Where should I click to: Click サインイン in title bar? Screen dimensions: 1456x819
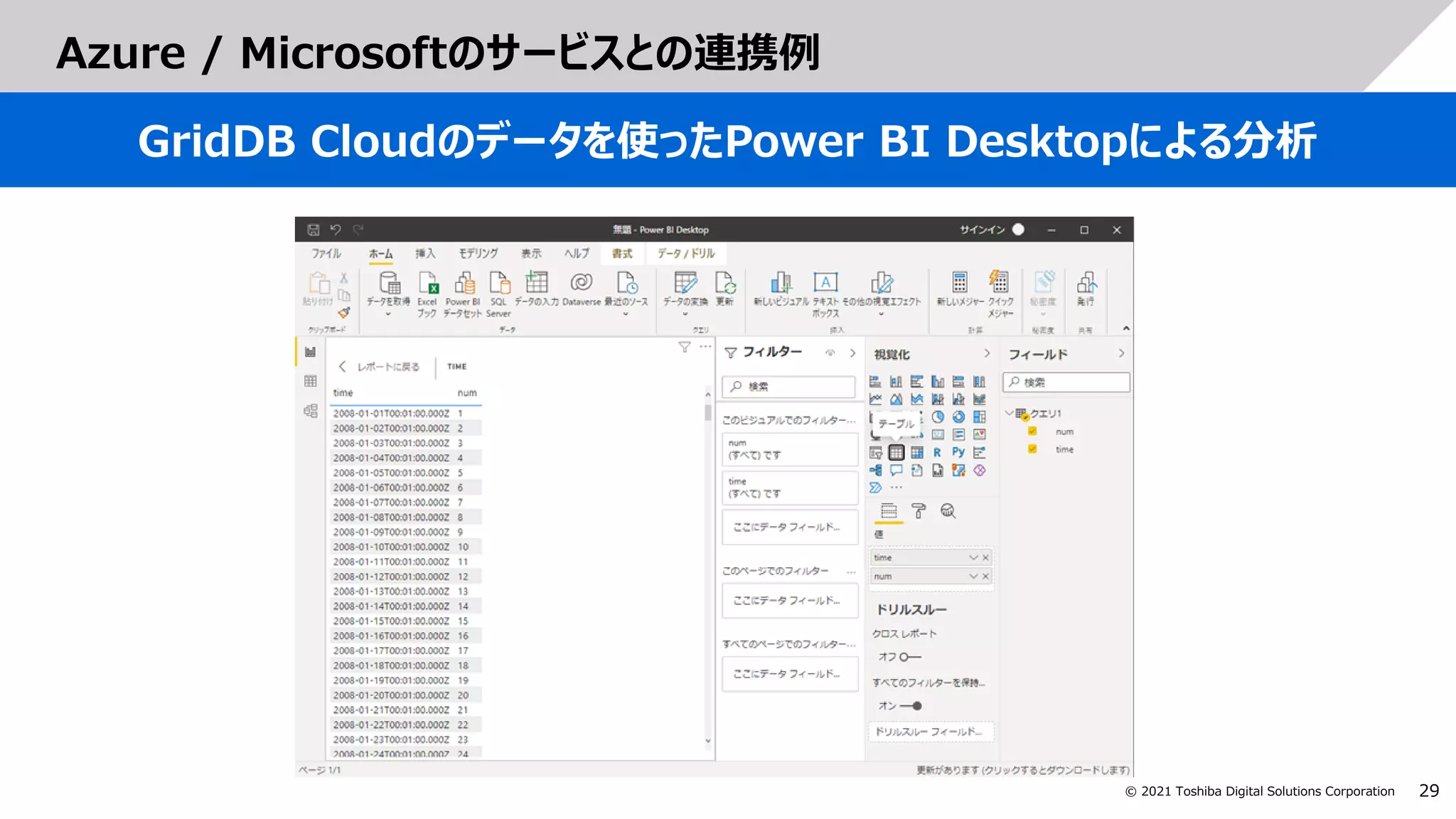983,230
